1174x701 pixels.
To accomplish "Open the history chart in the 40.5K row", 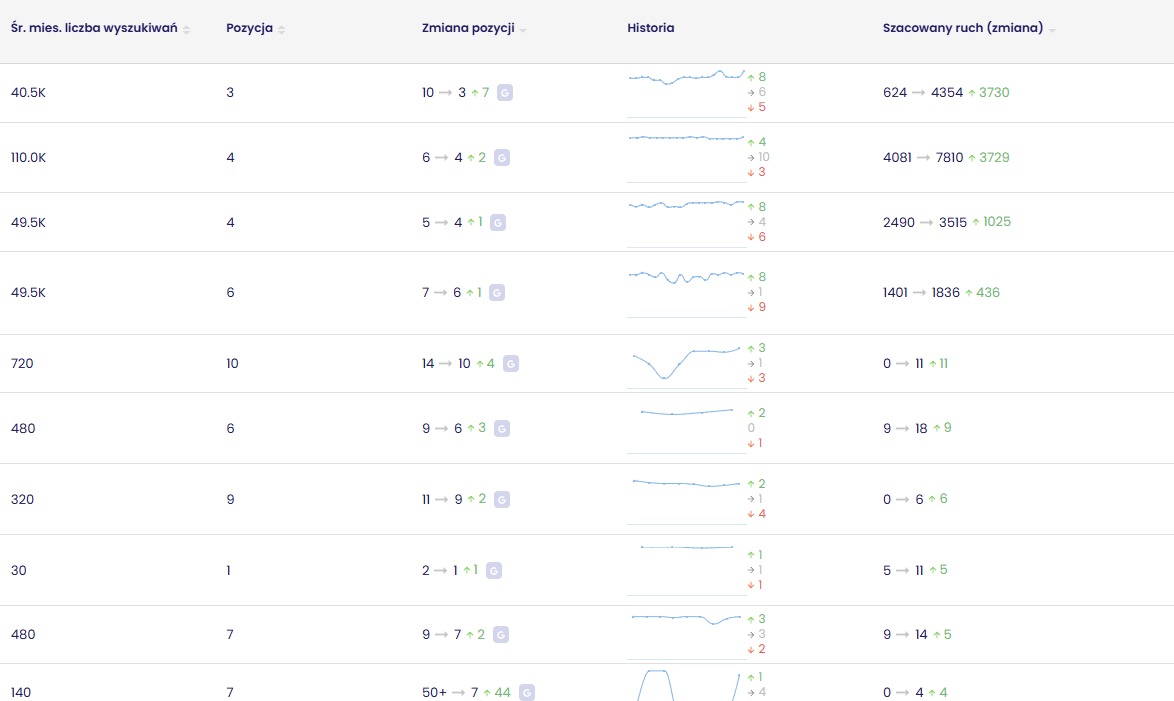I will (x=686, y=92).
